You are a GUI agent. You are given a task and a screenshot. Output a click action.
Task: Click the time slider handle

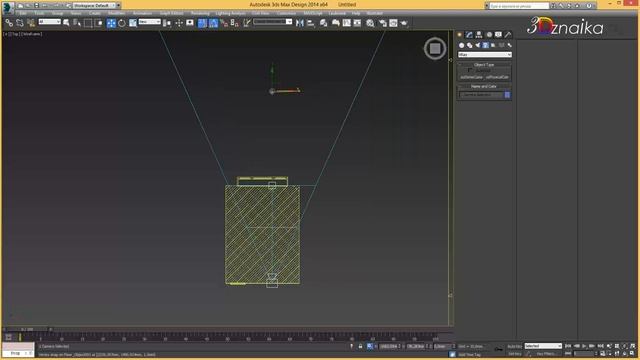(27, 329)
